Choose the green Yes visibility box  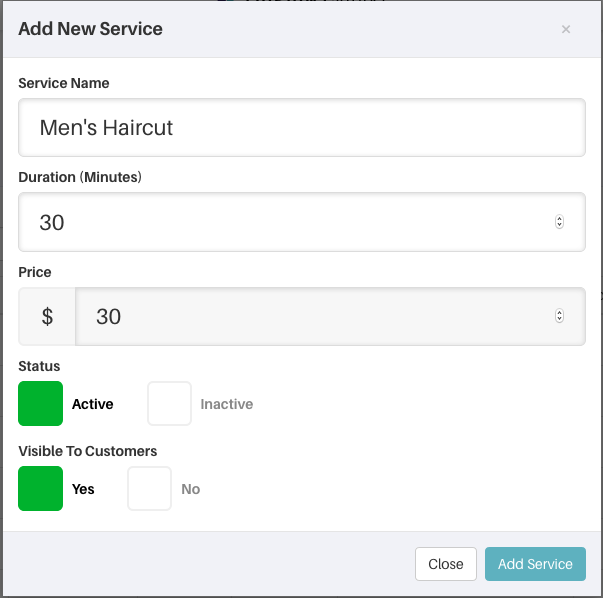pos(40,488)
